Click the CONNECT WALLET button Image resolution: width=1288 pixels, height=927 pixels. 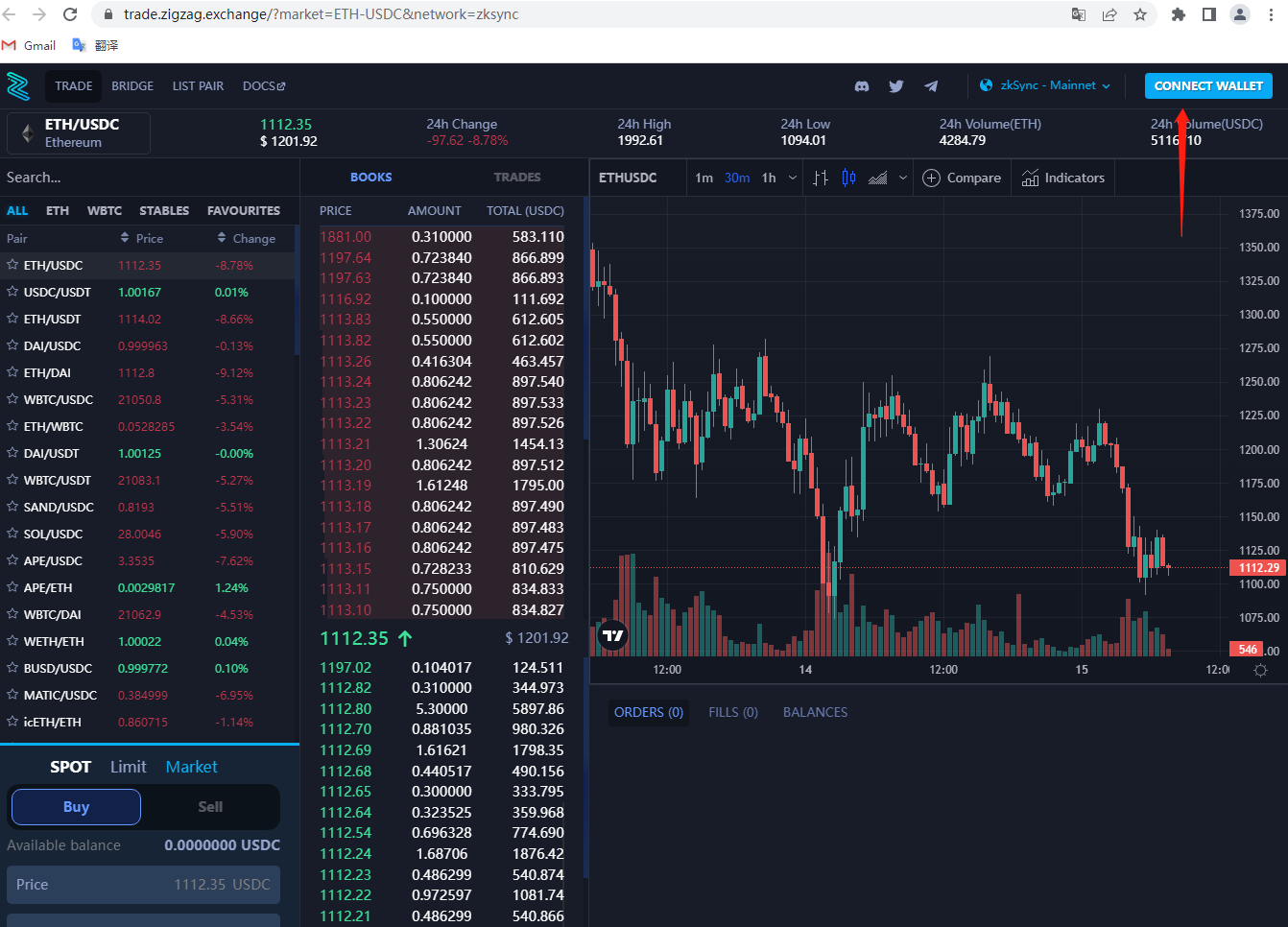point(1208,86)
